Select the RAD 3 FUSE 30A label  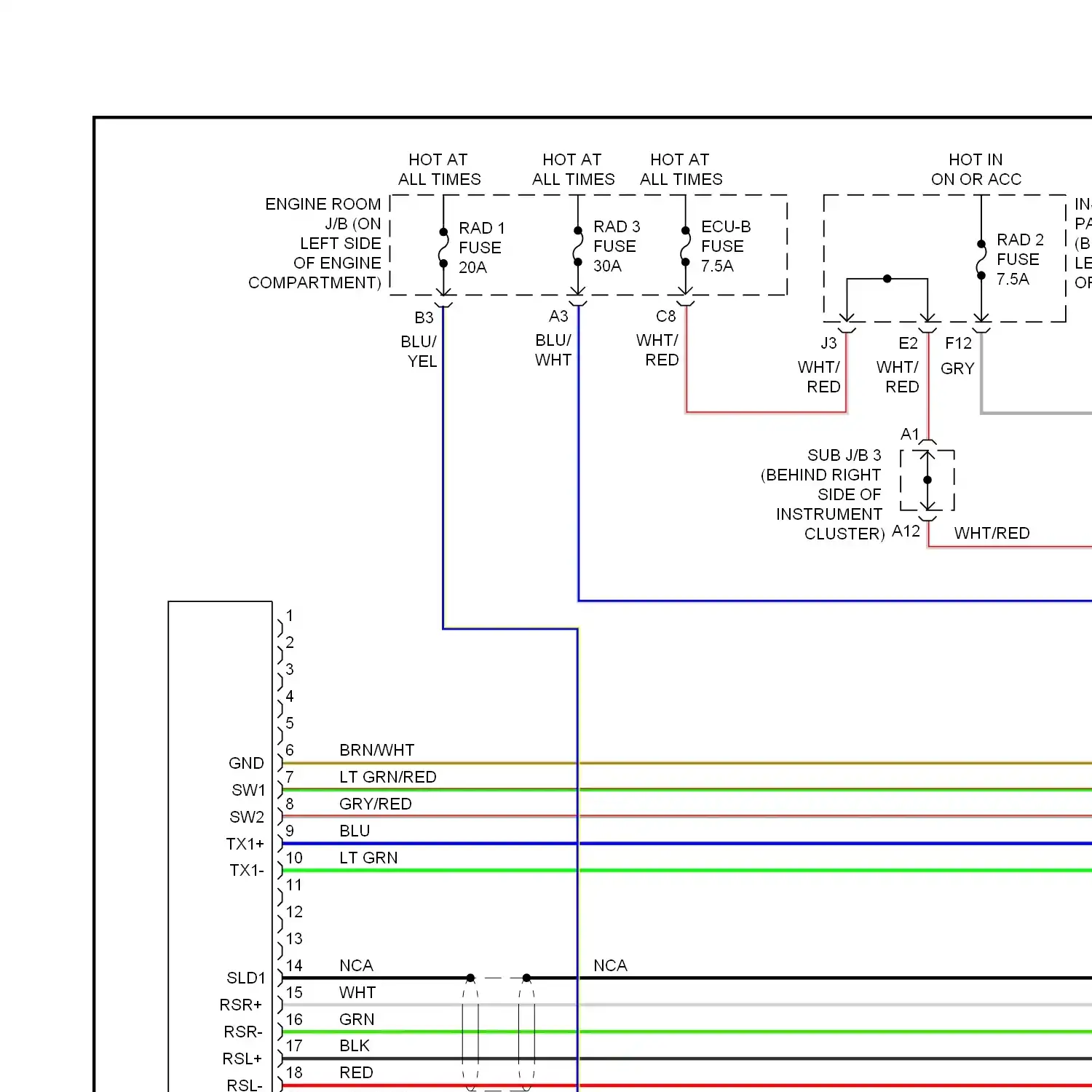(616, 246)
